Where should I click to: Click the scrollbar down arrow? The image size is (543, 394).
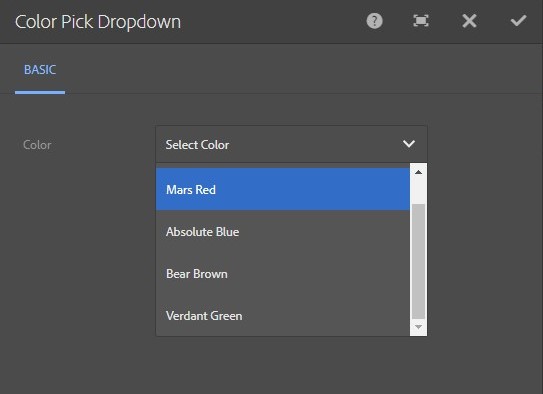click(418, 327)
